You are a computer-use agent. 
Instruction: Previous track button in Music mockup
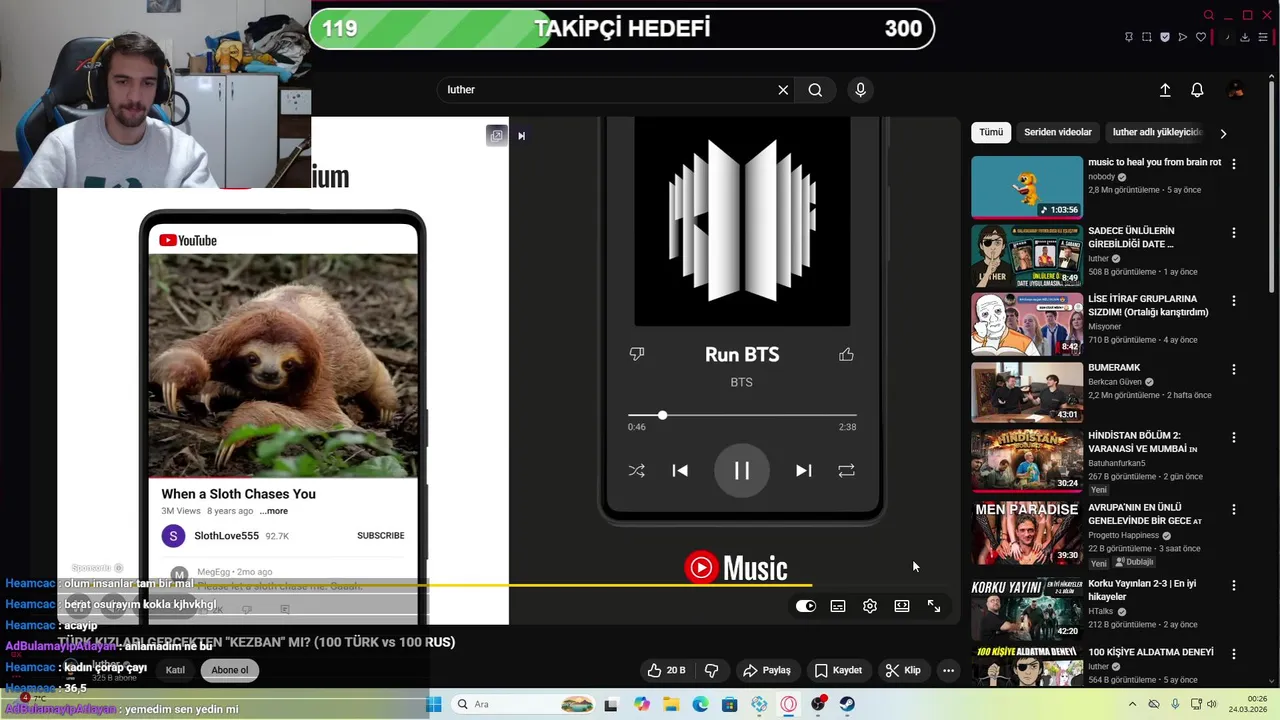(680, 470)
